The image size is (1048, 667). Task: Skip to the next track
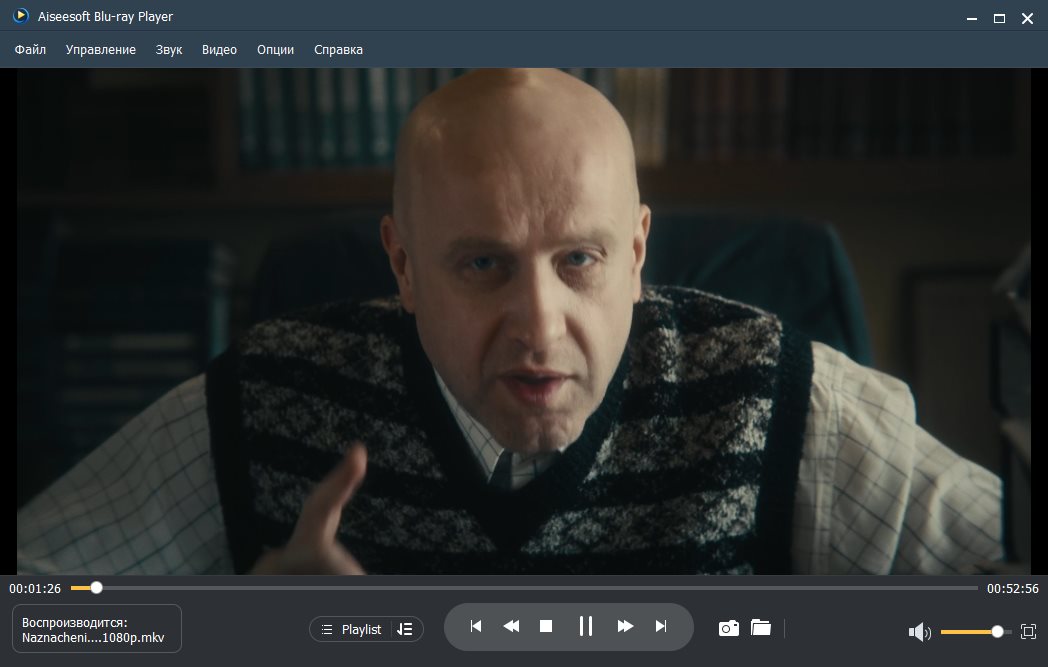click(660, 627)
